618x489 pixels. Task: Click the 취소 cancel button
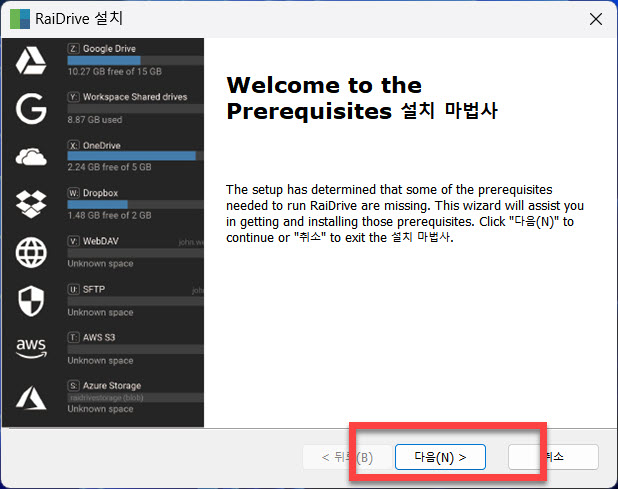click(x=553, y=457)
